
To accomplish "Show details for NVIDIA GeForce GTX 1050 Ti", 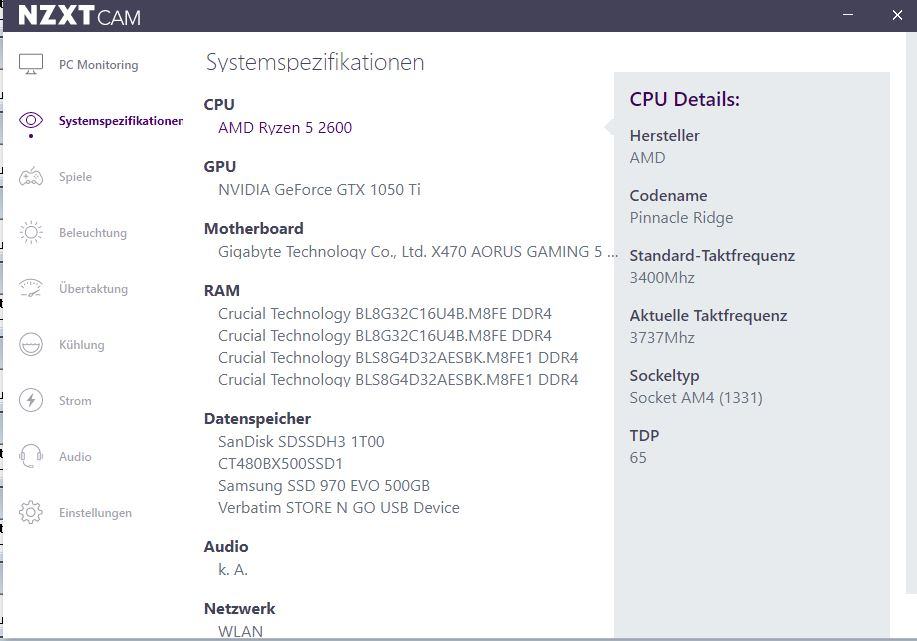I will (x=319, y=189).
